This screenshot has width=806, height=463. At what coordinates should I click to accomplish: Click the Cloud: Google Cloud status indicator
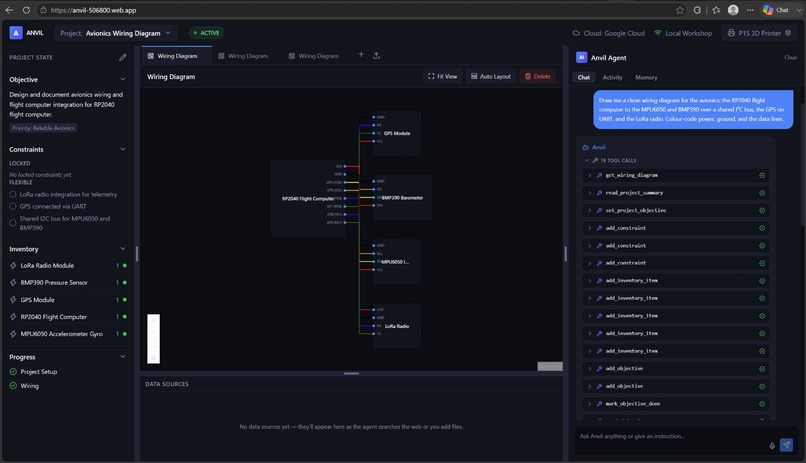[x=609, y=33]
